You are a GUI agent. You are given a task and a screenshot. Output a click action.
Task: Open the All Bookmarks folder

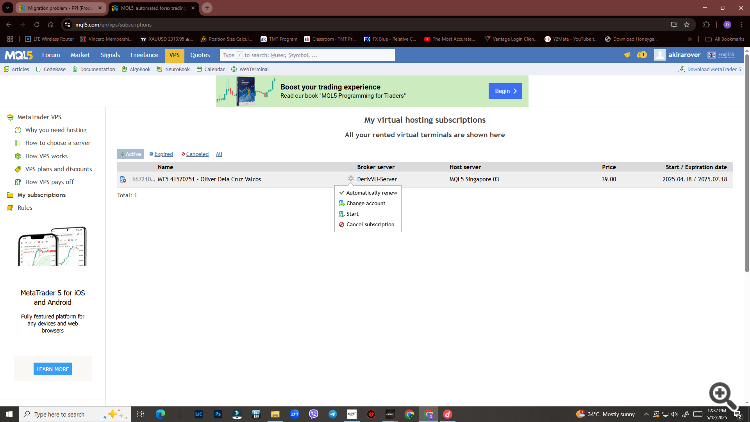(x=725, y=39)
